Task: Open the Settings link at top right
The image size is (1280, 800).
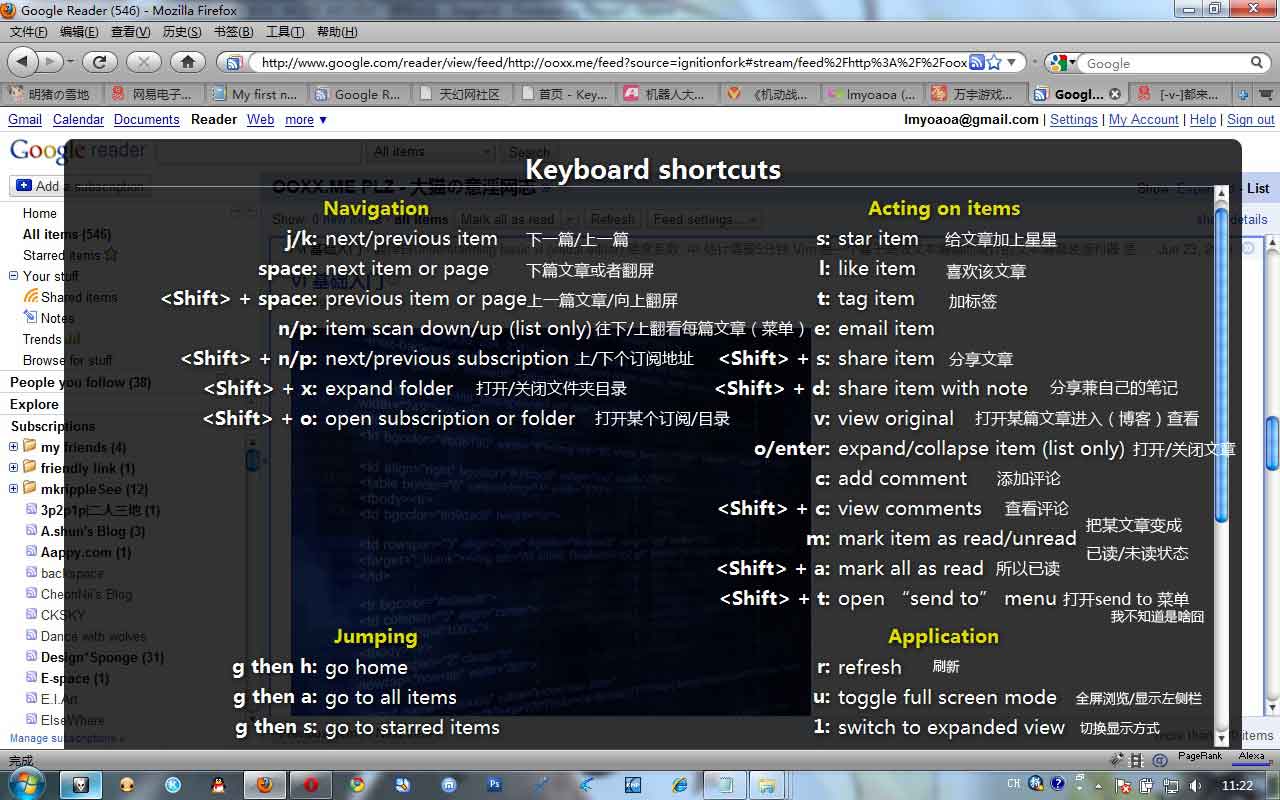Action: 1074,119
